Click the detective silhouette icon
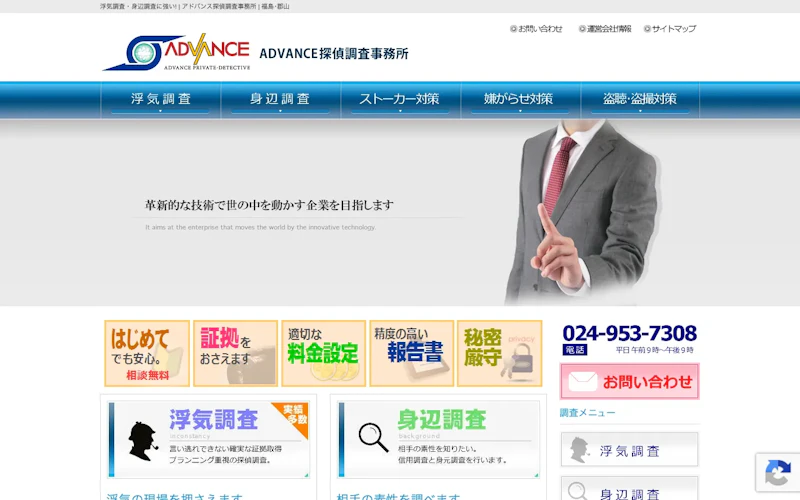The width and height of the screenshot is (800, 500). pyautogui.click(x=142, y=441)
